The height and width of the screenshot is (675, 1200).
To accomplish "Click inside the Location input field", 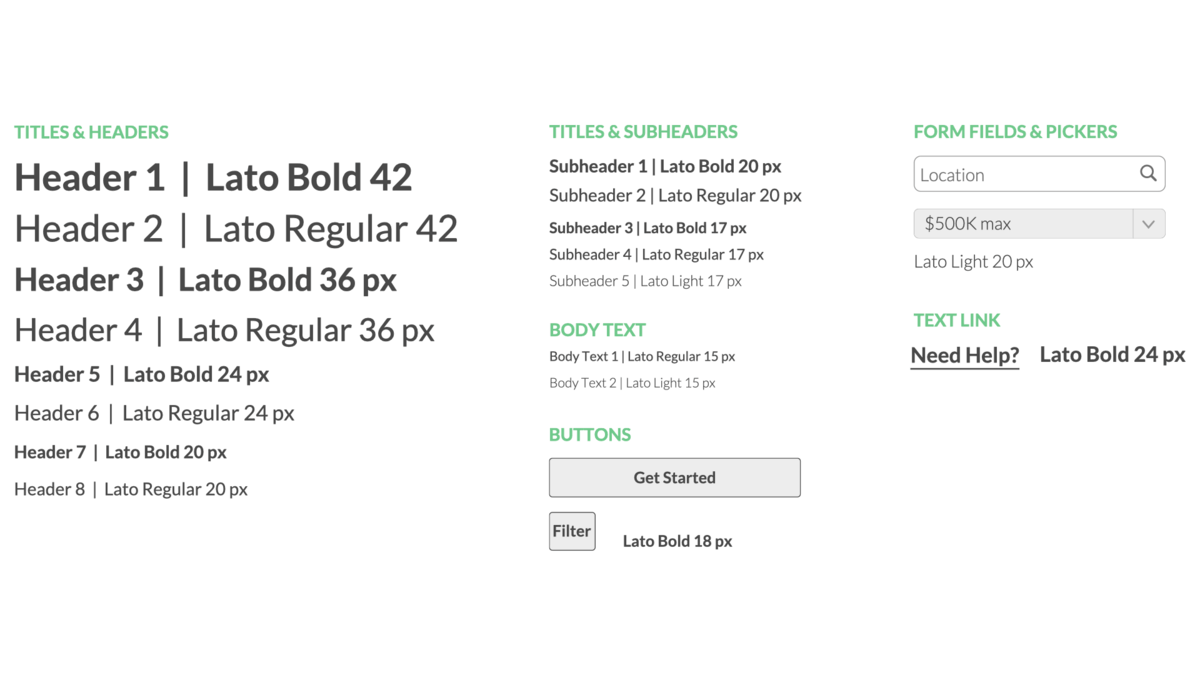I will [x=1039, y=174].
